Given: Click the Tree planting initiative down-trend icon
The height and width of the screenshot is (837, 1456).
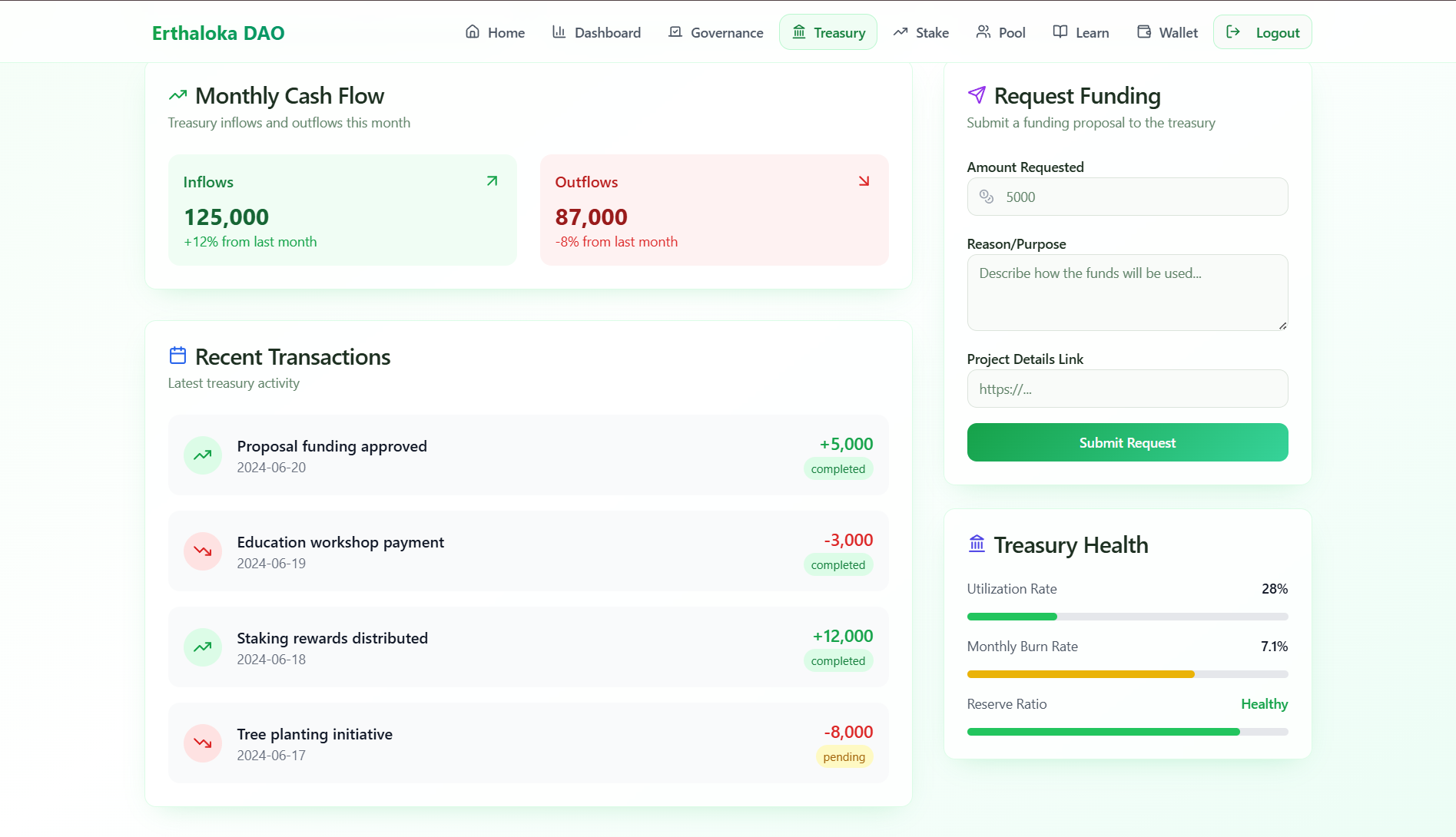Looking at the screenshot, I should 203,743.
